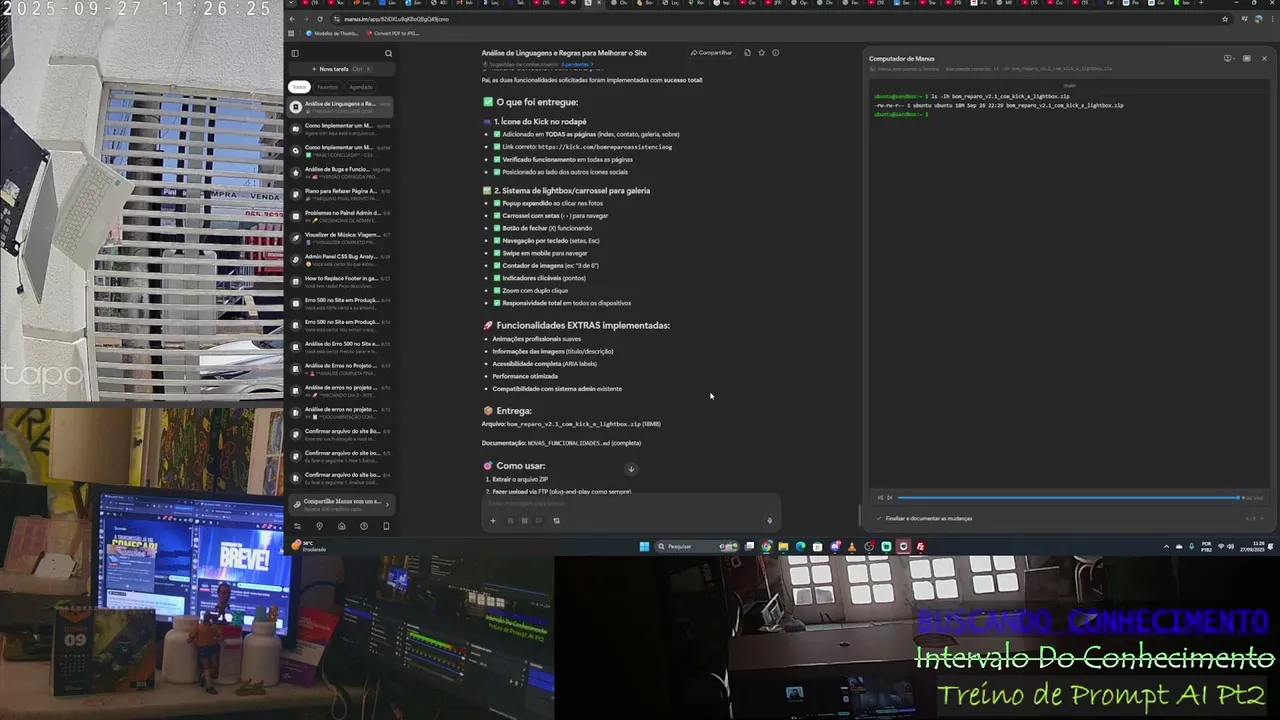Close the Computador de Manus panel

[1264, 58]
